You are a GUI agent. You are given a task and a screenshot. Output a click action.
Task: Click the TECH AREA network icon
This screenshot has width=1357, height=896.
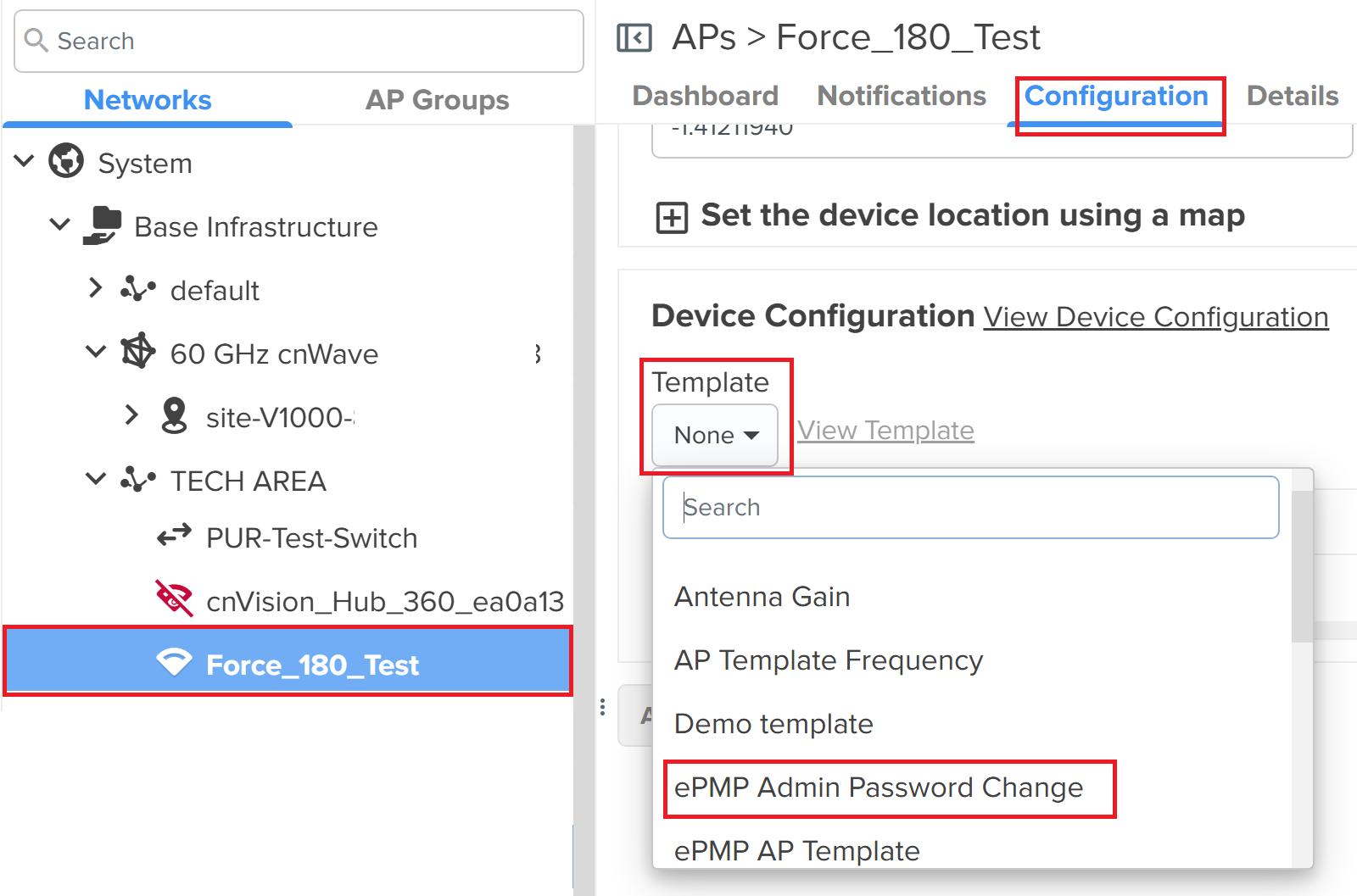coord(137,480)
